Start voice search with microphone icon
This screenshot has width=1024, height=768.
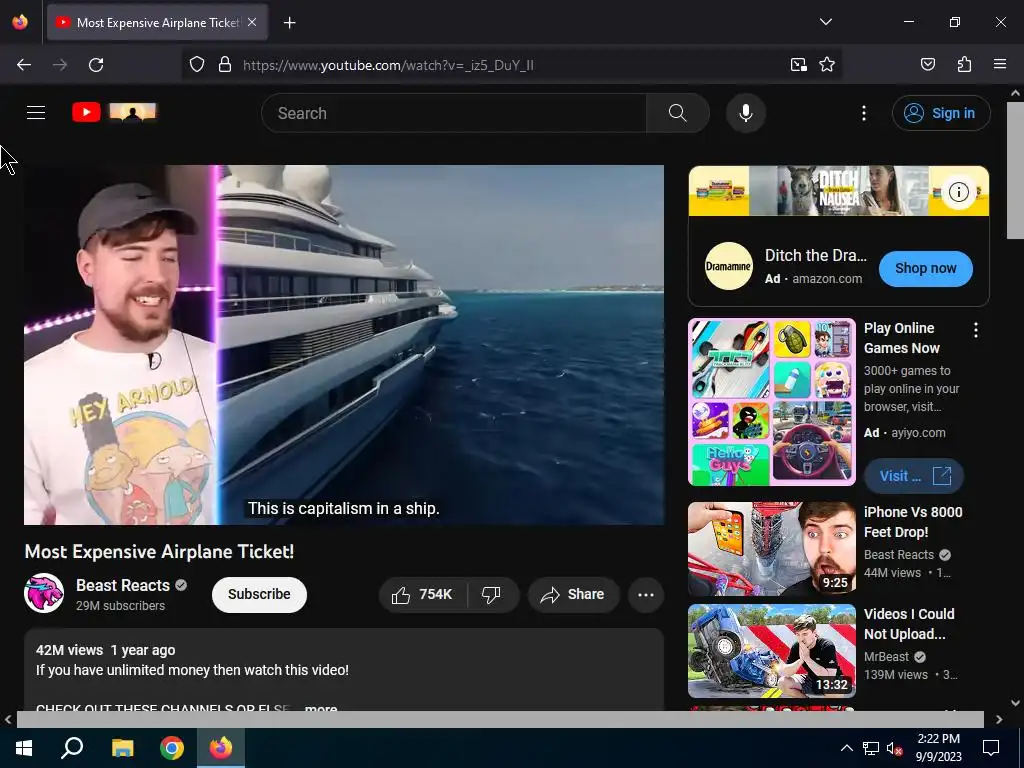(745, 113)
